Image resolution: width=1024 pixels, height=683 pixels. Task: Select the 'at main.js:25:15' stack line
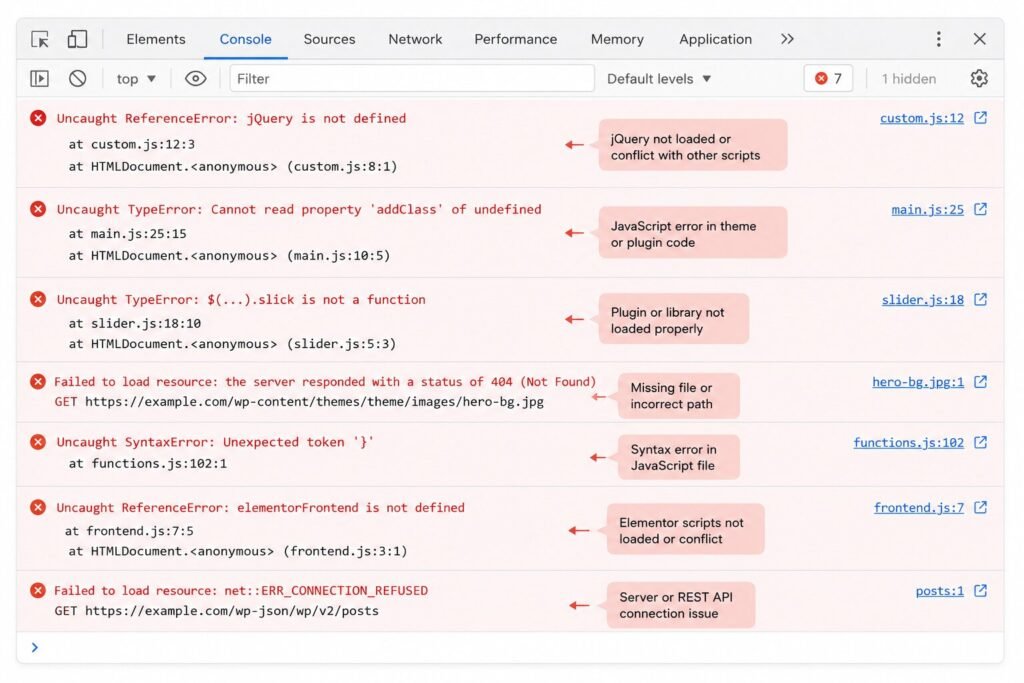click(127, 234)
